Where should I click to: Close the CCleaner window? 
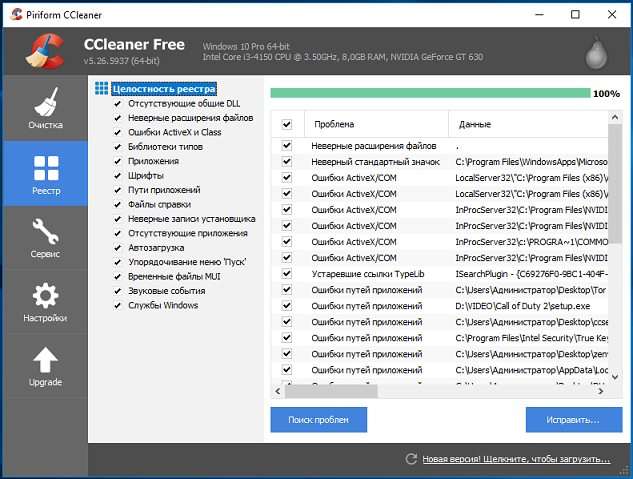[612, 15]
